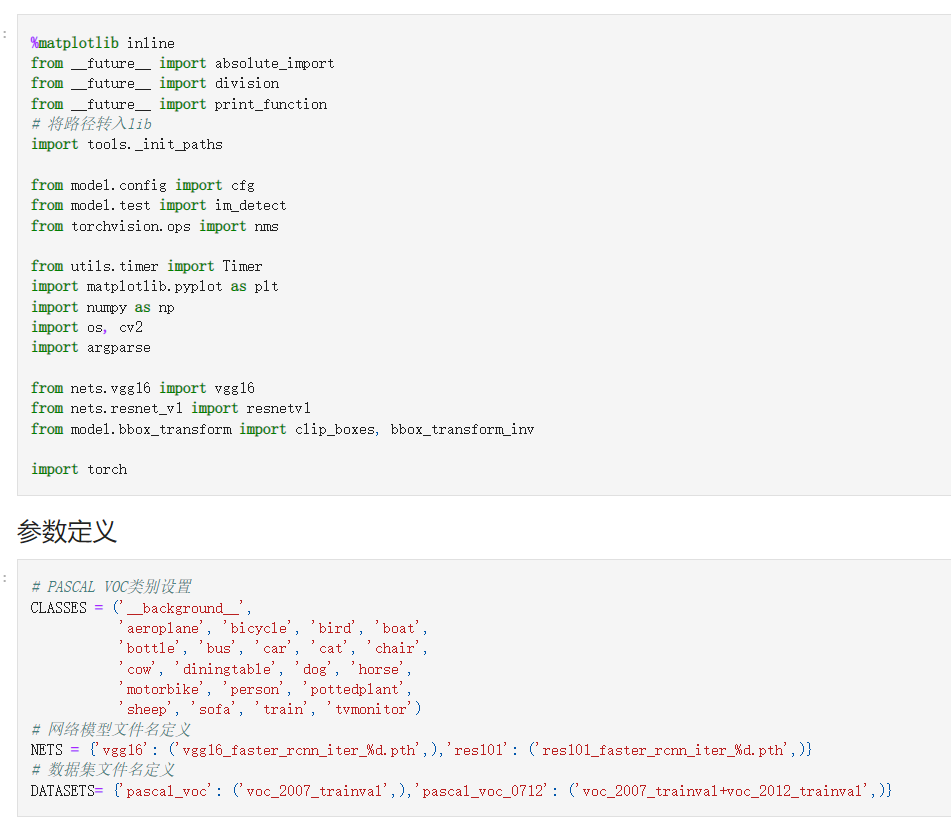Image resolution: width=951 pixels, height=820 pixels.
Task: Click the DATASETS dictionary line
Action: (x=460, y=791)
